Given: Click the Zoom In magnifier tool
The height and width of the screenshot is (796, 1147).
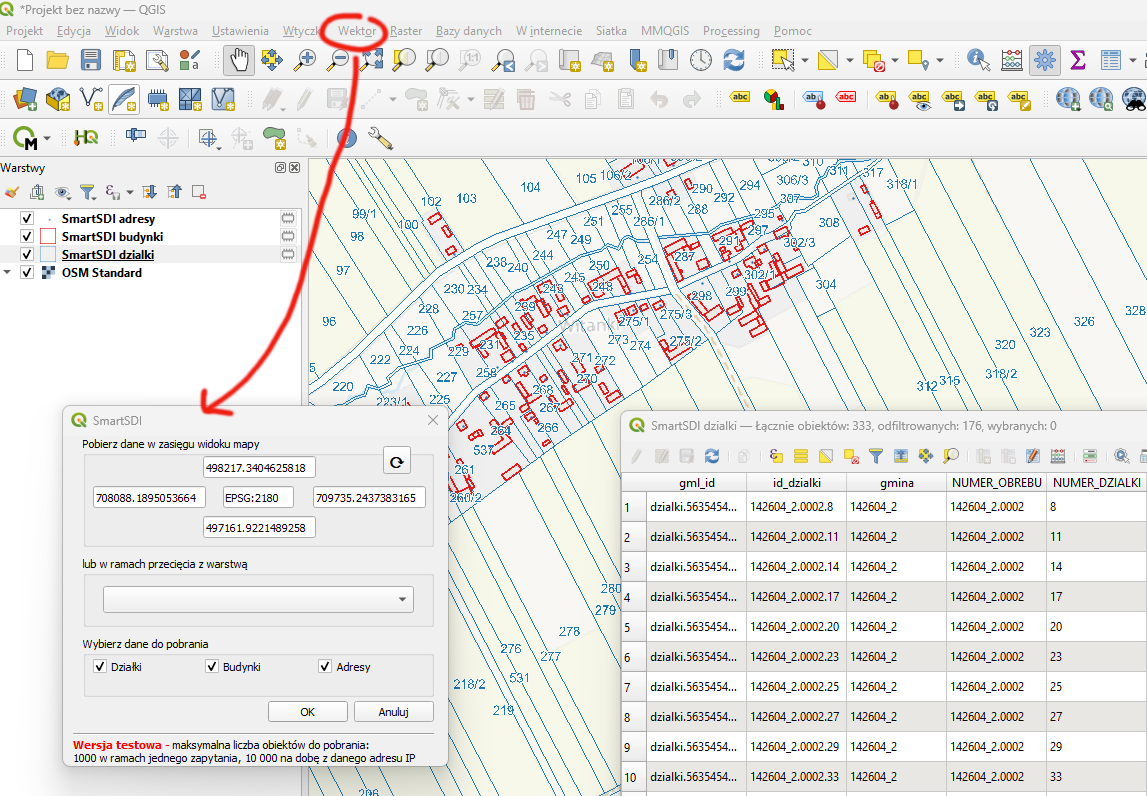Looking at the screenshot, I should 304,59.
